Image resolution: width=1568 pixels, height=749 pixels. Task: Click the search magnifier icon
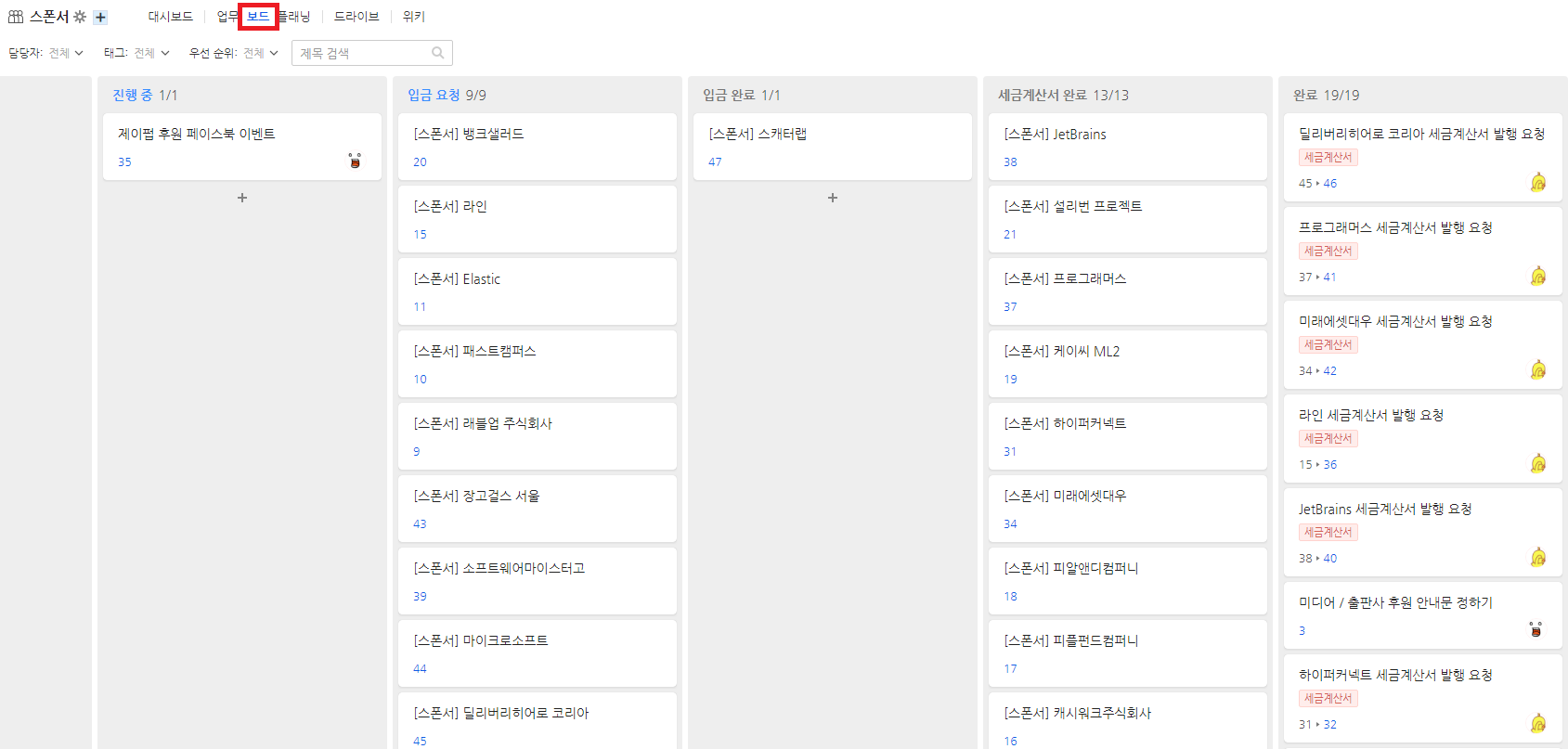(438, 53)
